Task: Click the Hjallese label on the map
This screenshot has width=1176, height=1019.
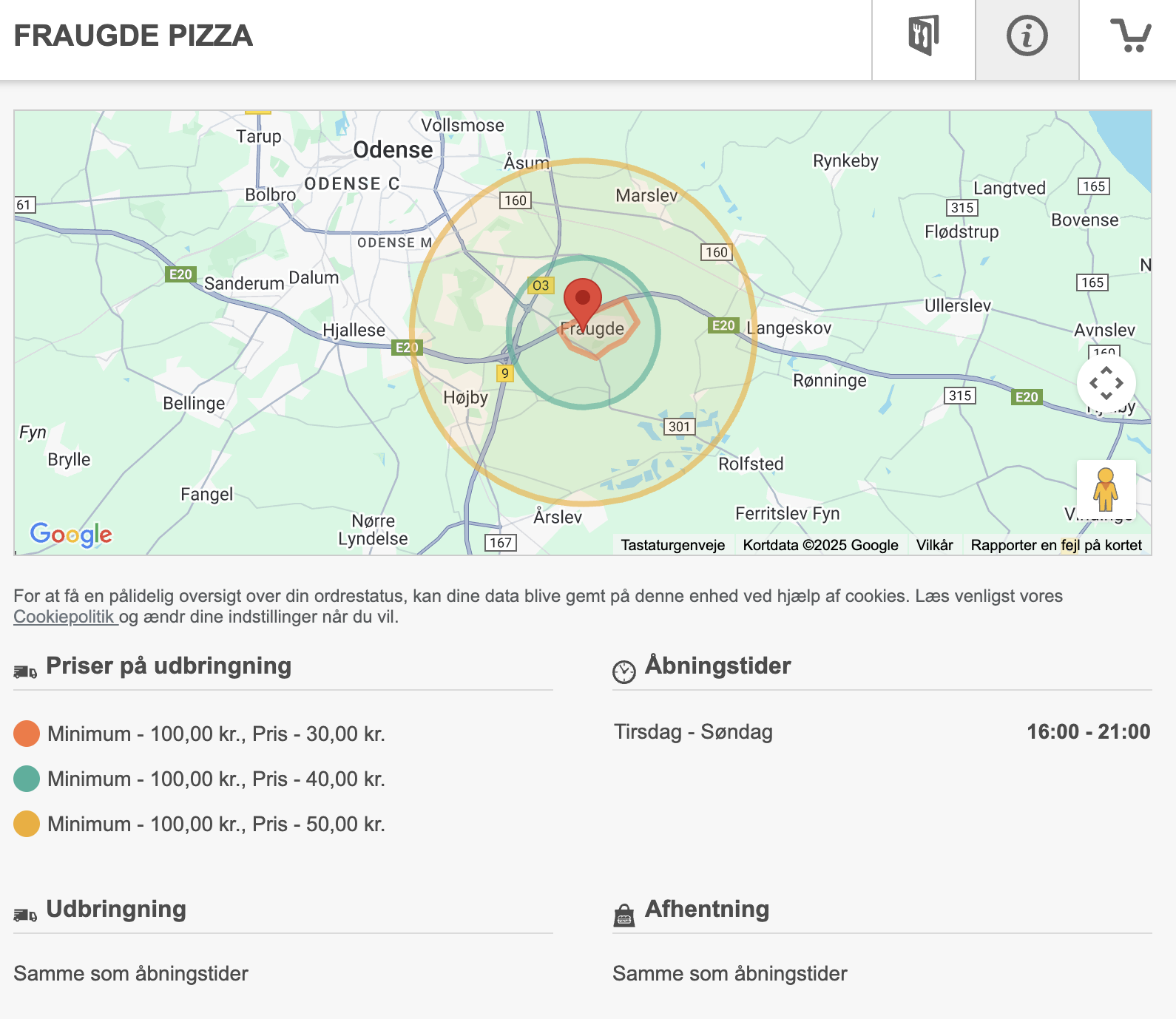Action: (x=354, y=330)
